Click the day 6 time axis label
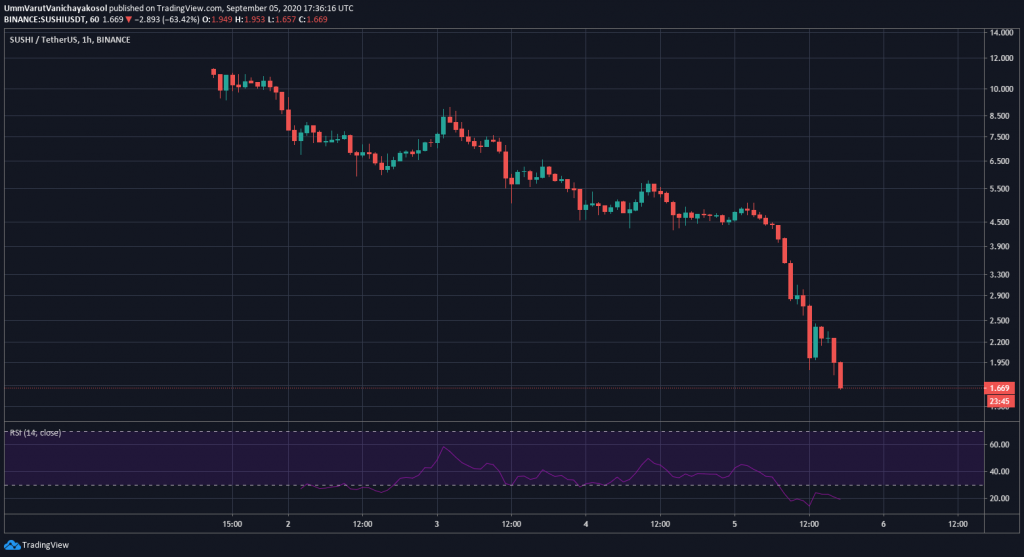Screen dimensions: 1024x557 (x=883, y=523)
